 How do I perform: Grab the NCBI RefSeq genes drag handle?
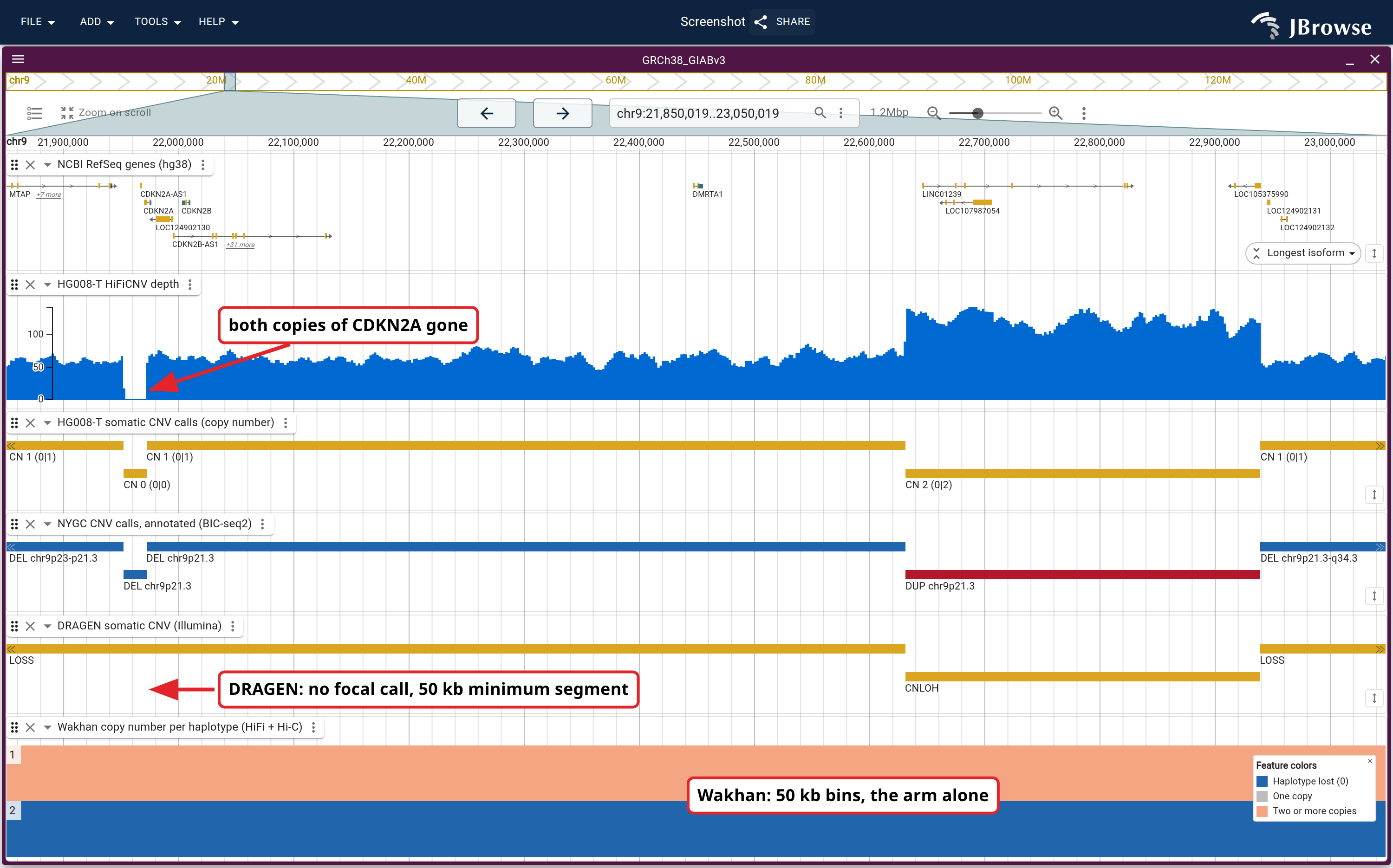[14, 165]
